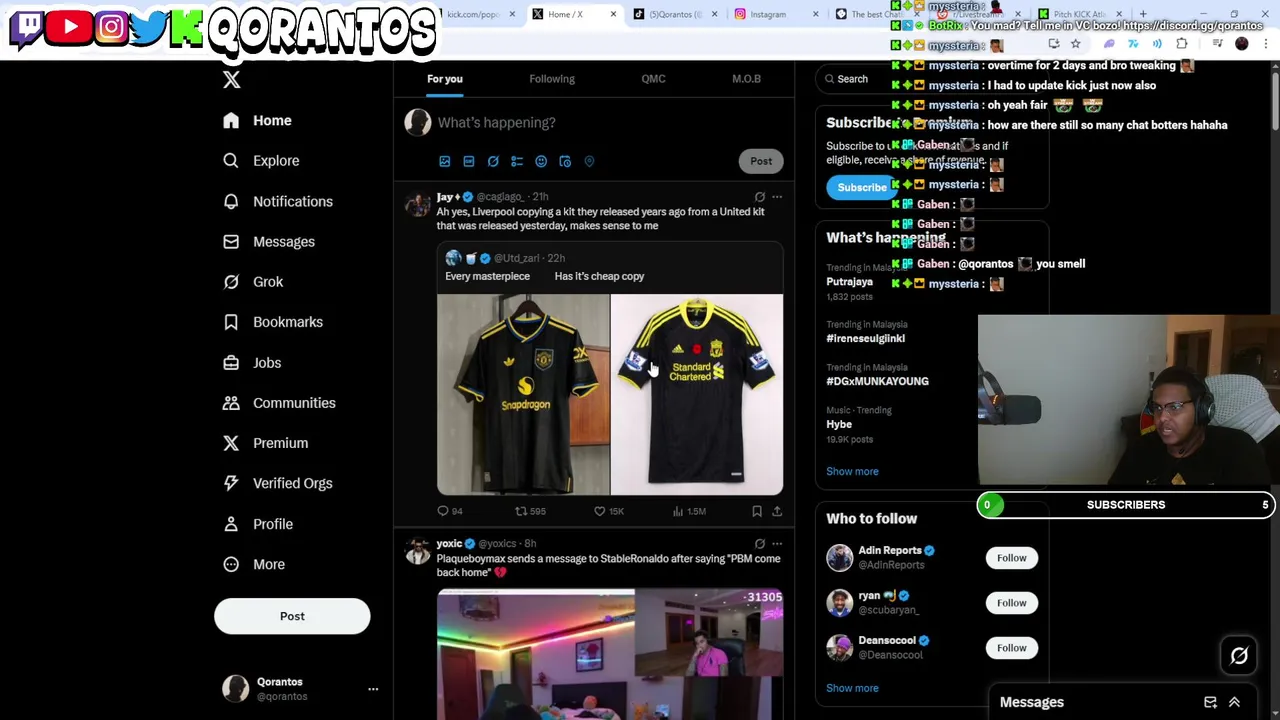Click the What's happening compose field
This screenshot has height=720, width=1280.
(x=496, y=122)
